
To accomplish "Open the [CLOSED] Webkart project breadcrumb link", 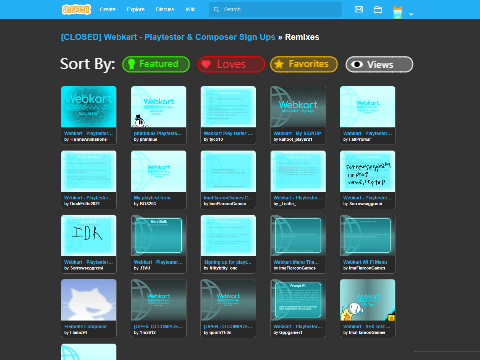I will [168, 37].
